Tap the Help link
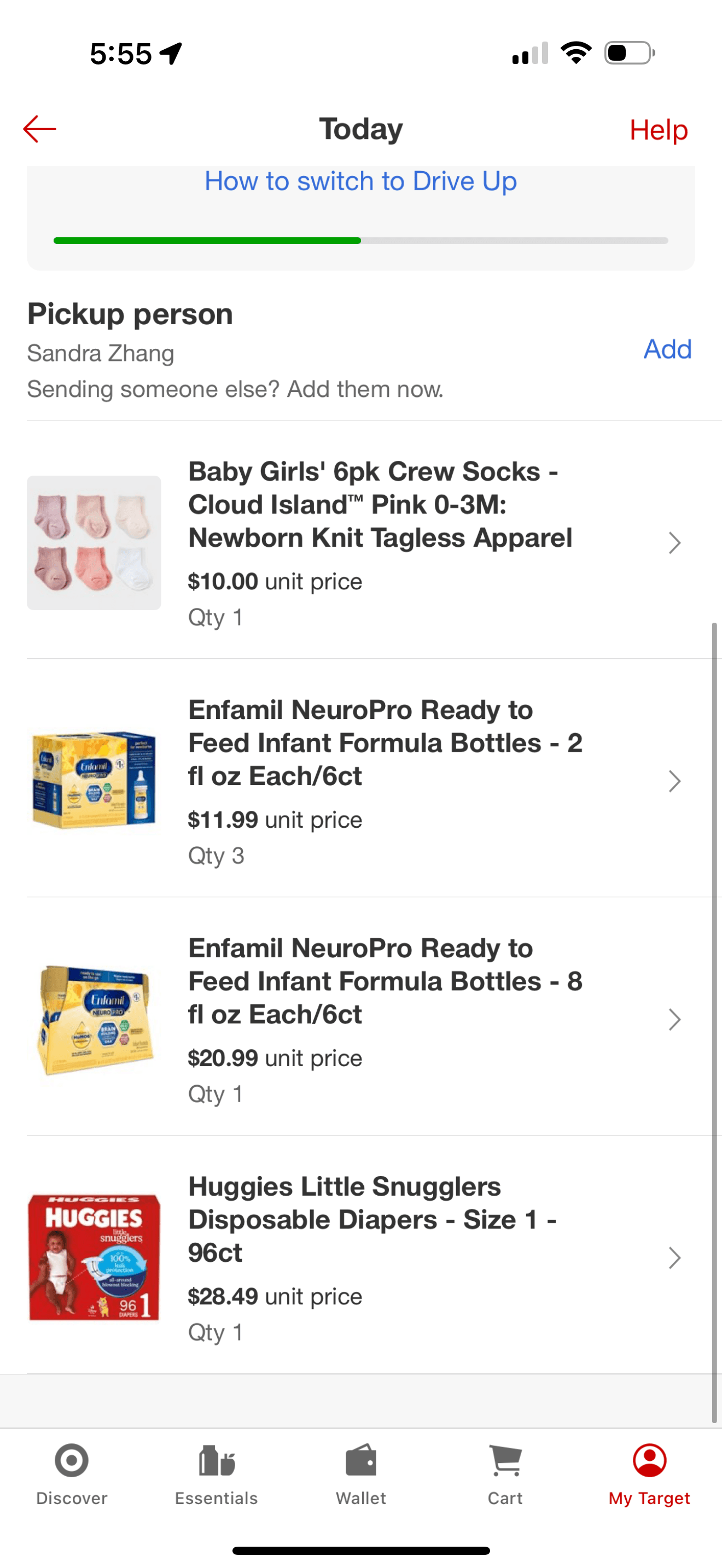Image resolution: width=722 pixels, height=1568 pixels. coord(658,130)
